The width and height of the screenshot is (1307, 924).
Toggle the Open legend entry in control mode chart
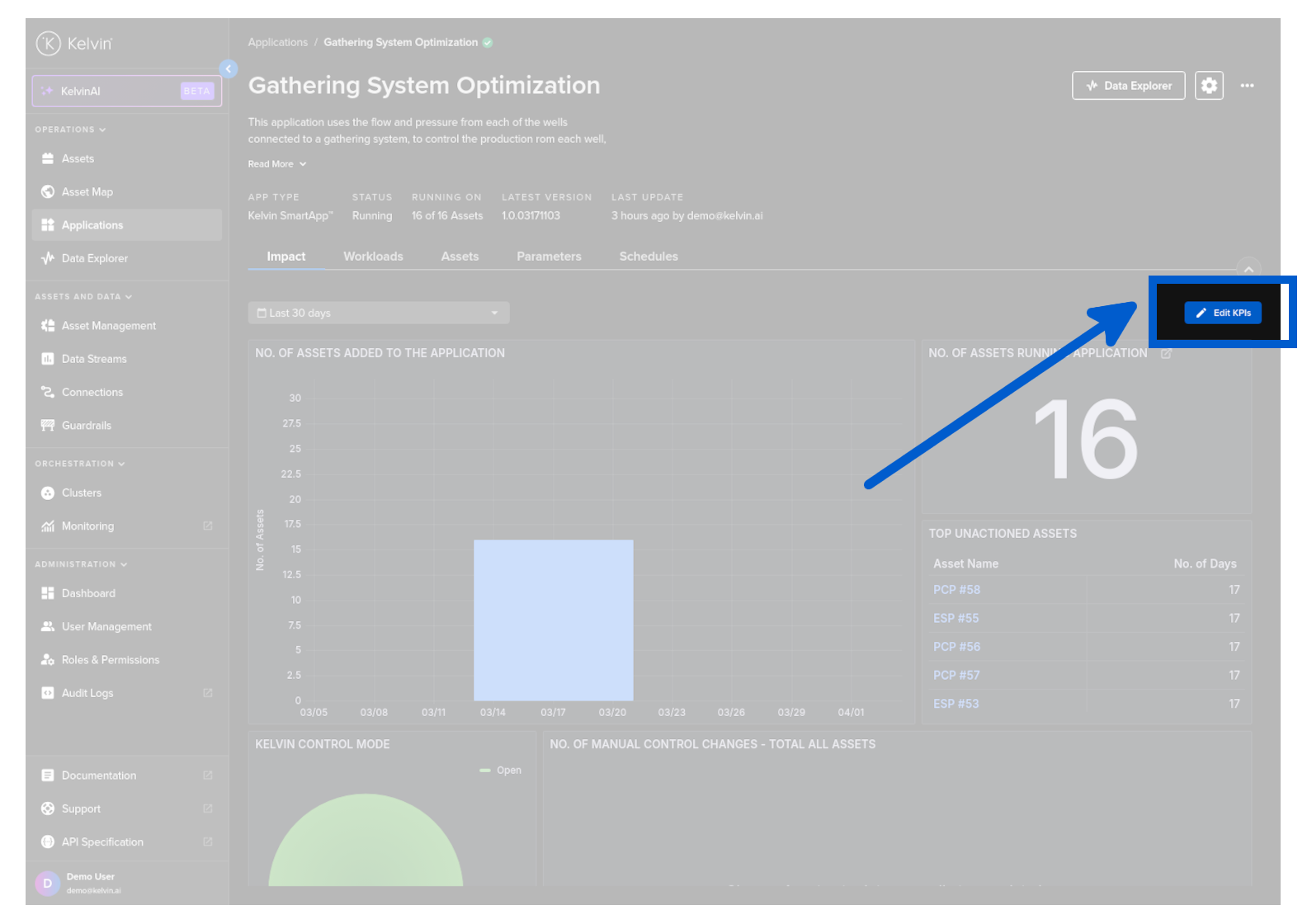(501, 771)
